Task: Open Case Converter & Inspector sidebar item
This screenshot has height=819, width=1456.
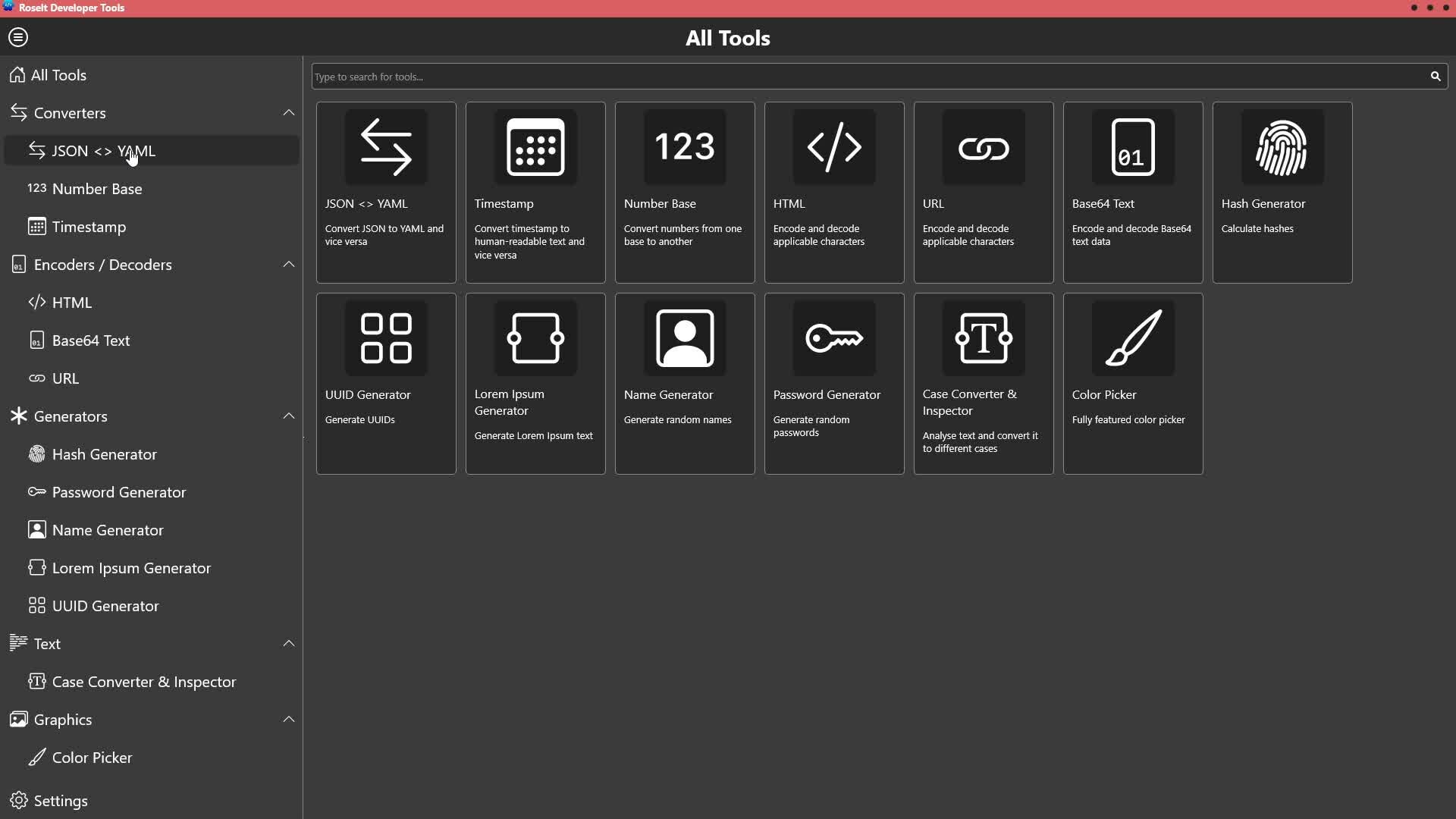Action: [144, 682]
